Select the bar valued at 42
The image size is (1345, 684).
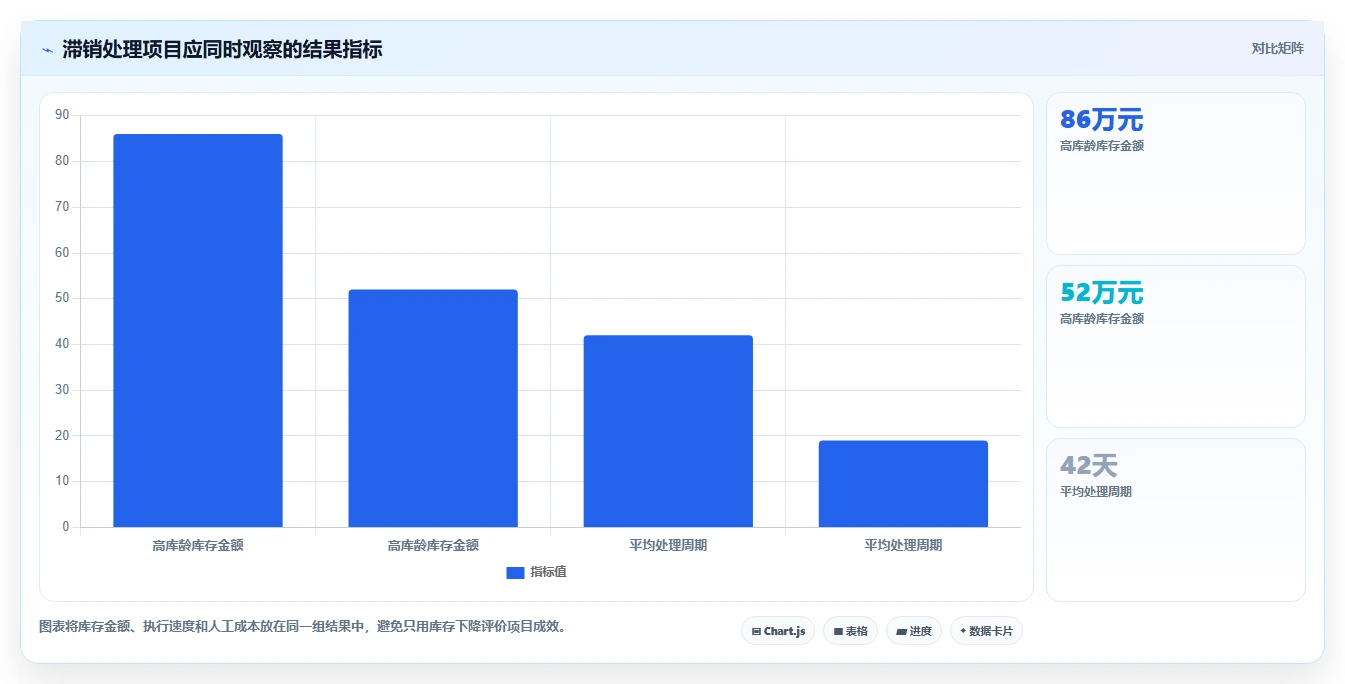tap(668, 431)
